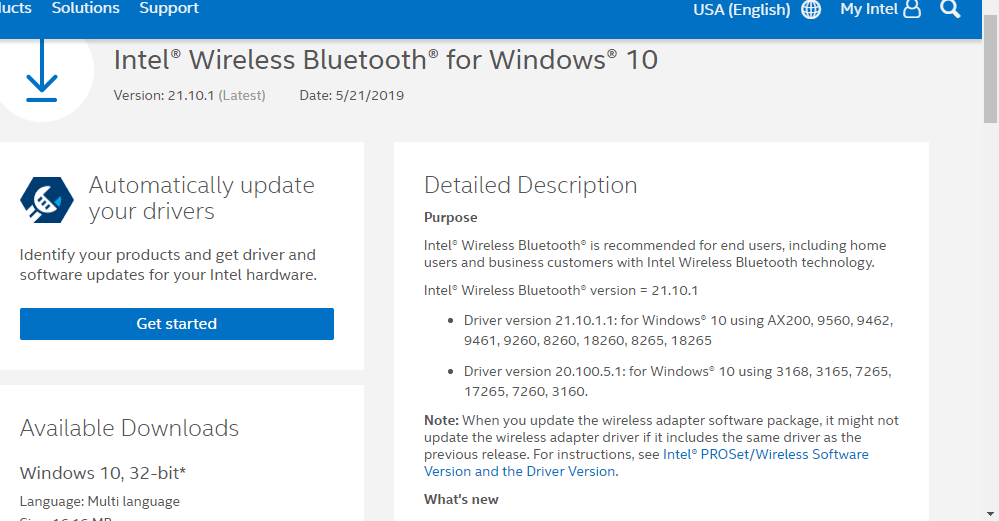Open the Solutions menu
The width and height of the screenshot is (999, 521).
pyautogui.click(x=85, y=8)
